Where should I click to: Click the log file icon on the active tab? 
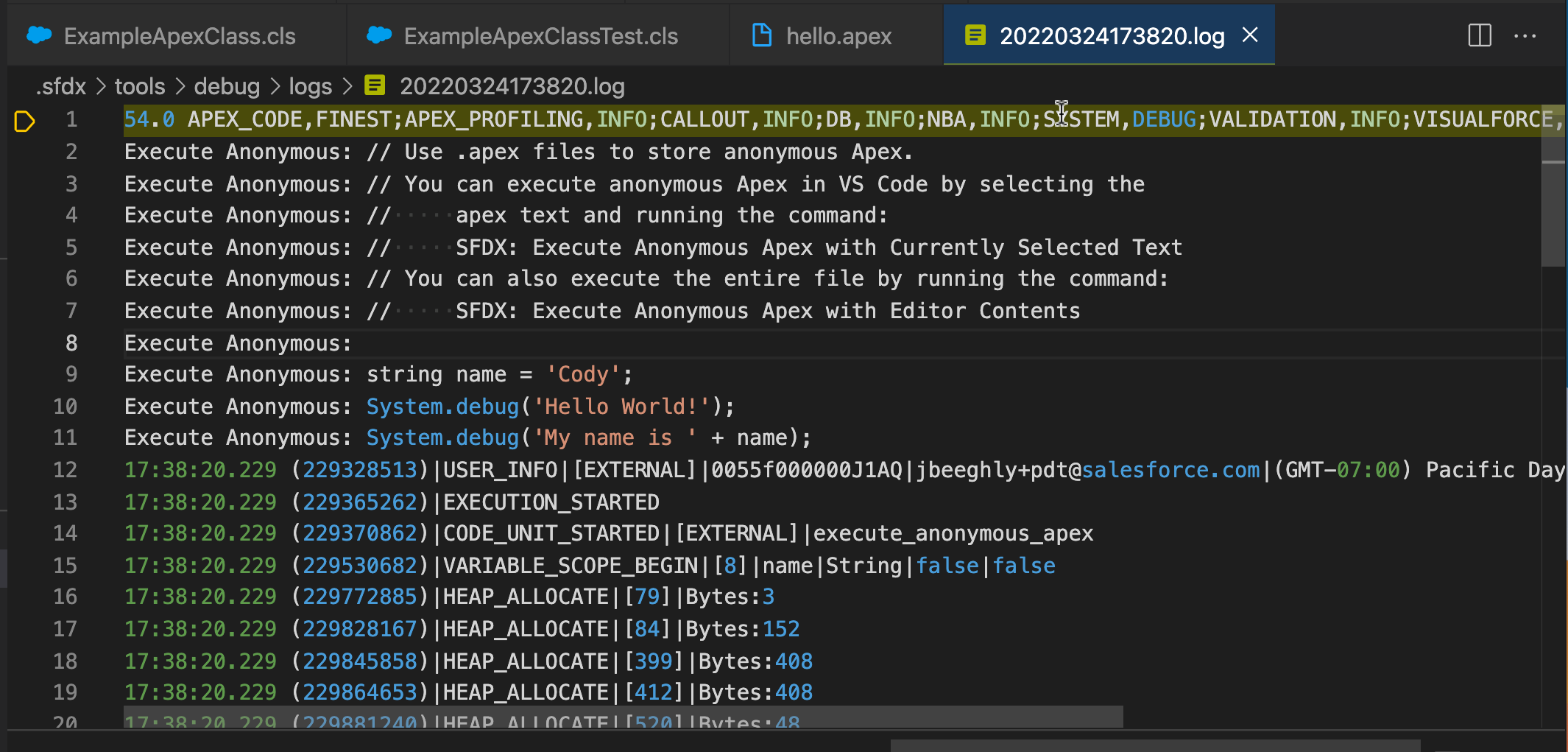click(975, 35)
